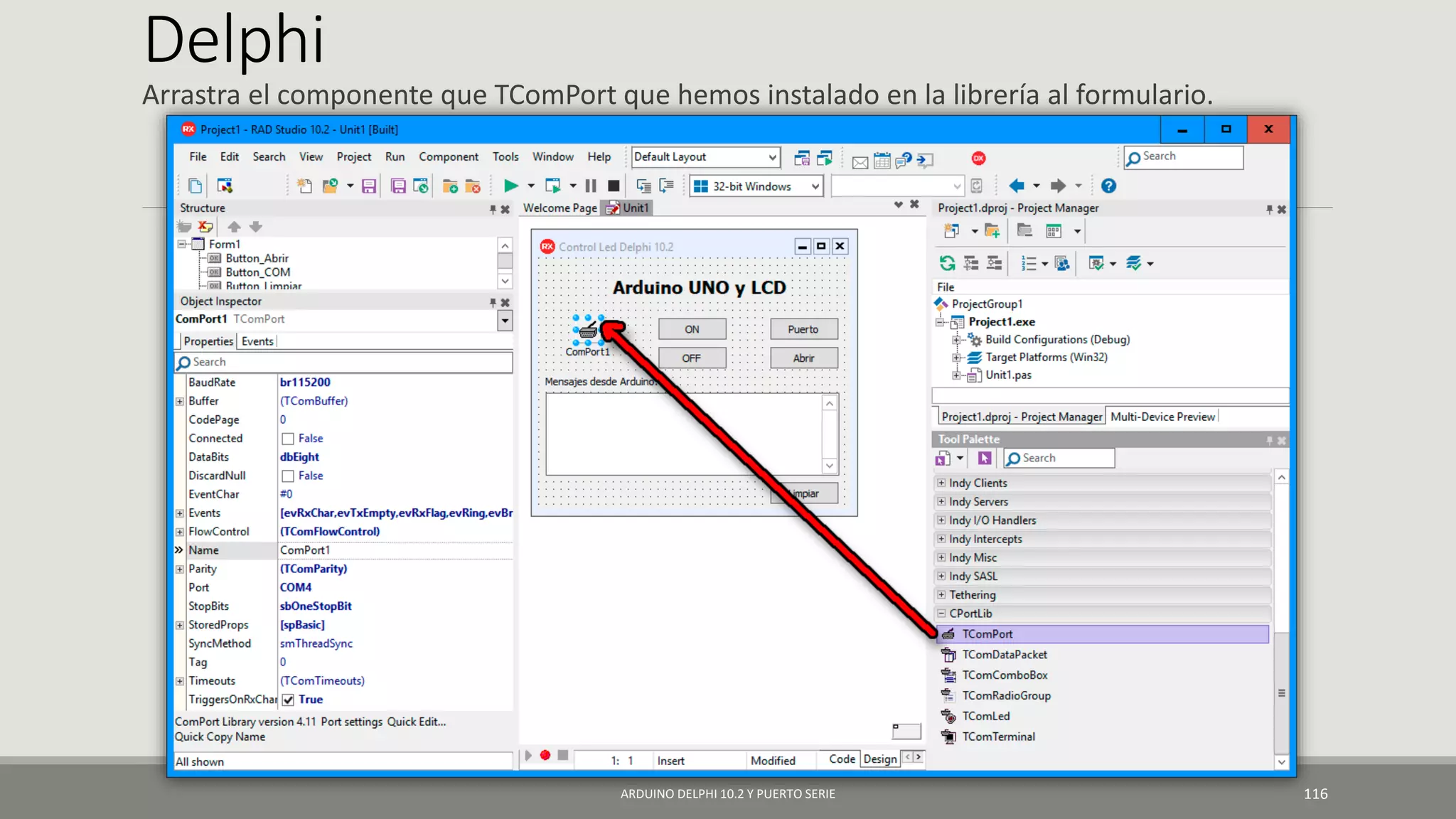Click the Port settings link
This screenshot has height=819, width=1456.
tap(352, 722)
